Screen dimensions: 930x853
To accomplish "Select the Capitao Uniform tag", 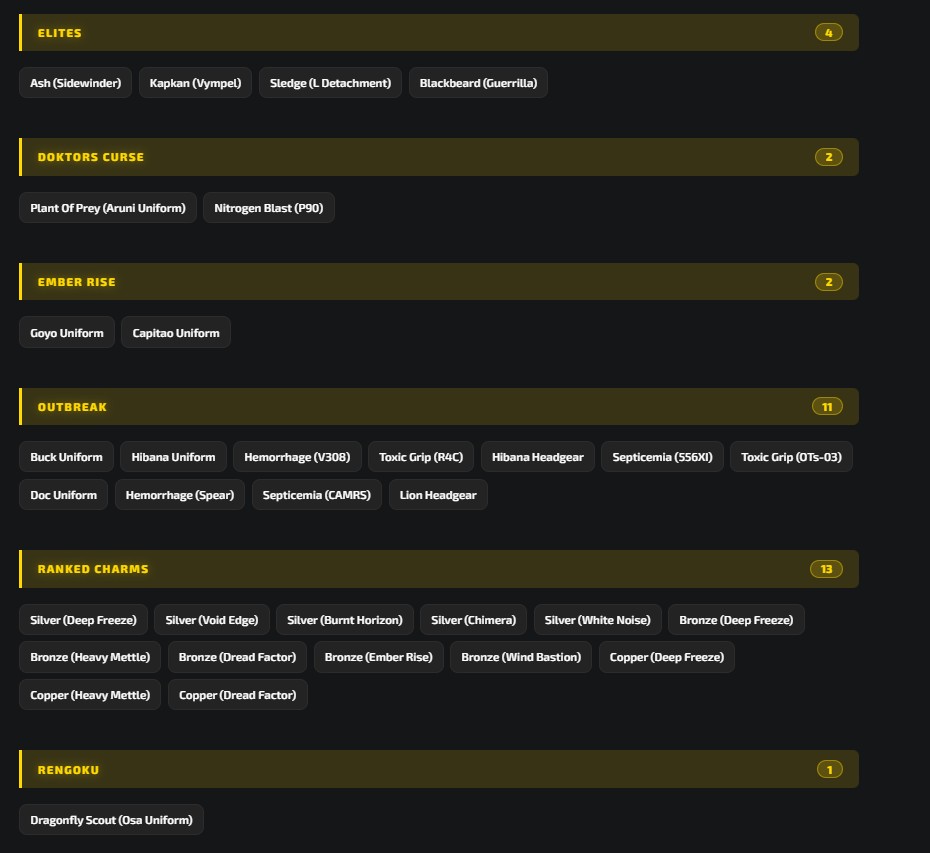I will [176, 333].
